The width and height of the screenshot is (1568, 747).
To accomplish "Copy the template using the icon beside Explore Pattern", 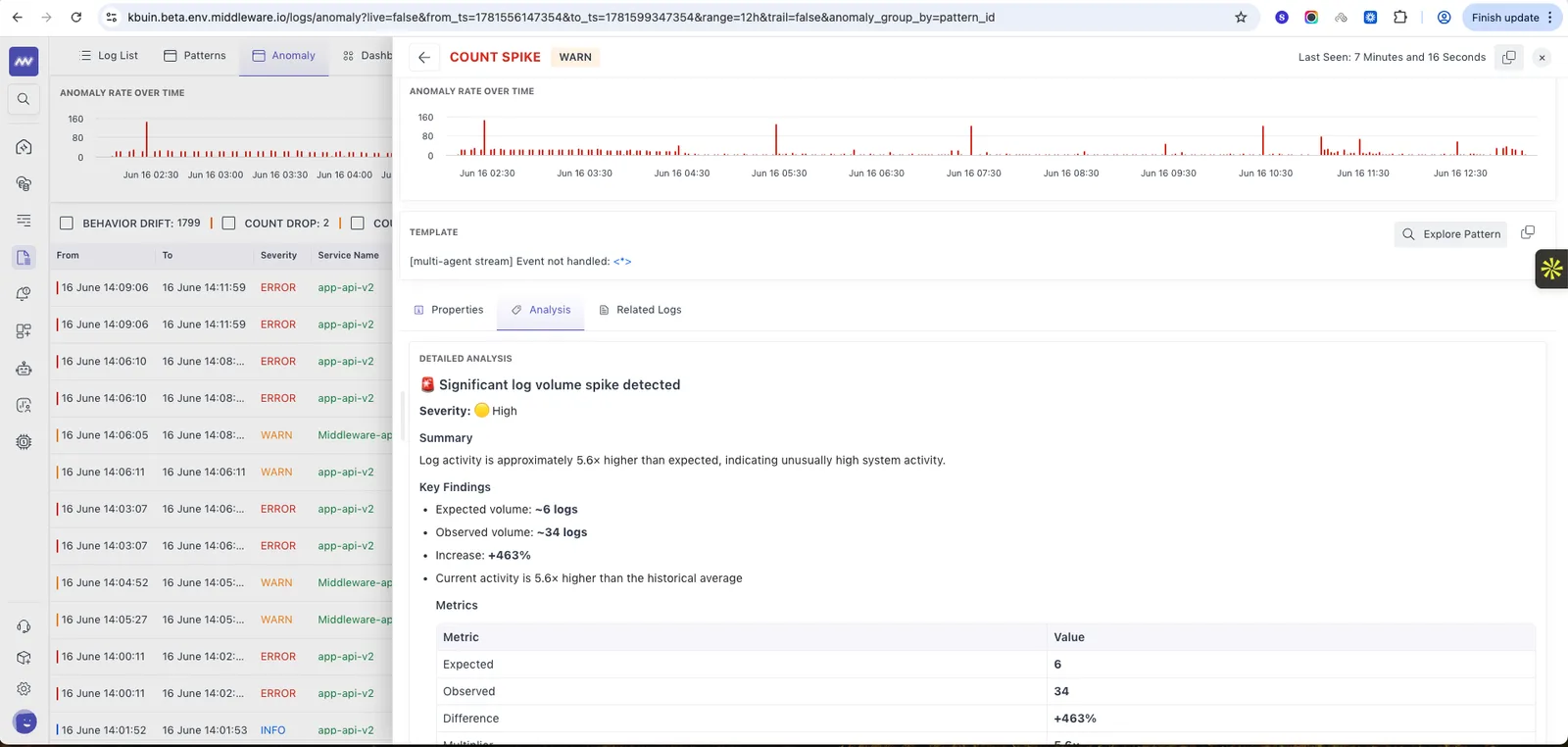I will (x=1527, y=232).
